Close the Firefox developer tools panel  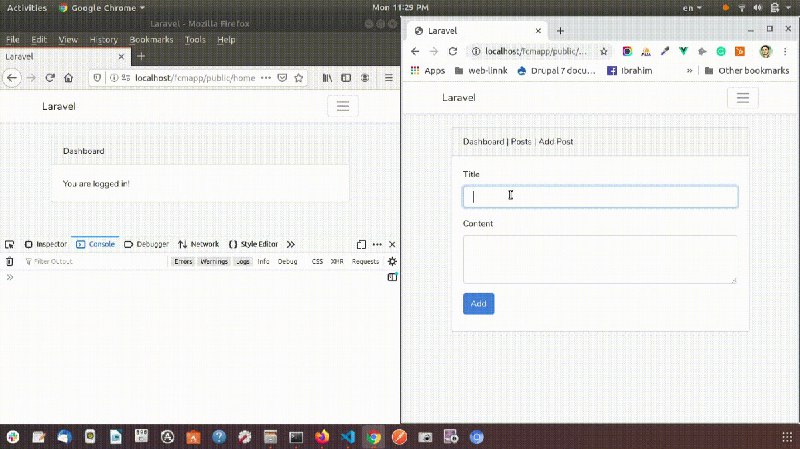coord(392,244)
